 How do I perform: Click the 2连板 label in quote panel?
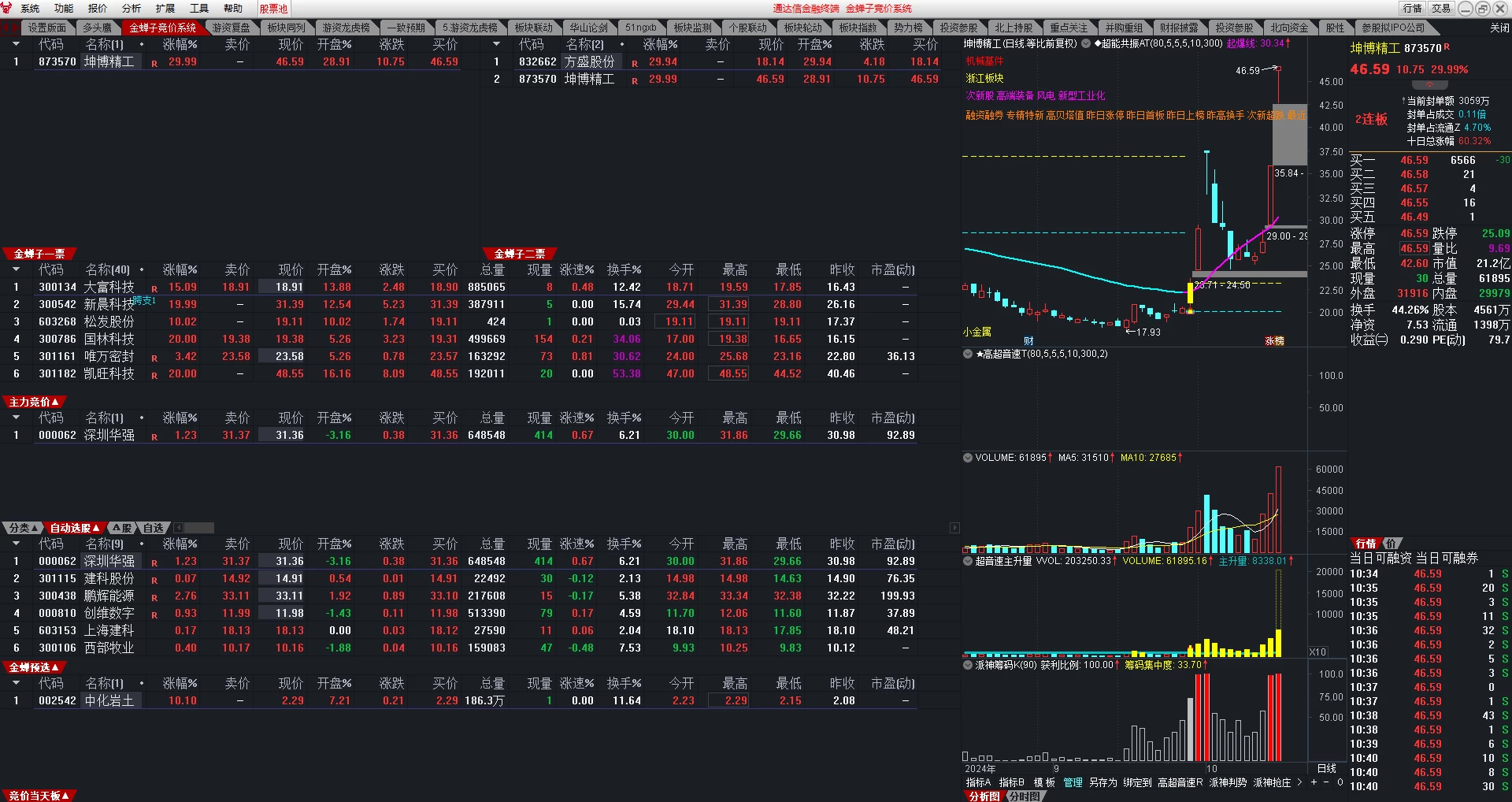coord(1371,120)
